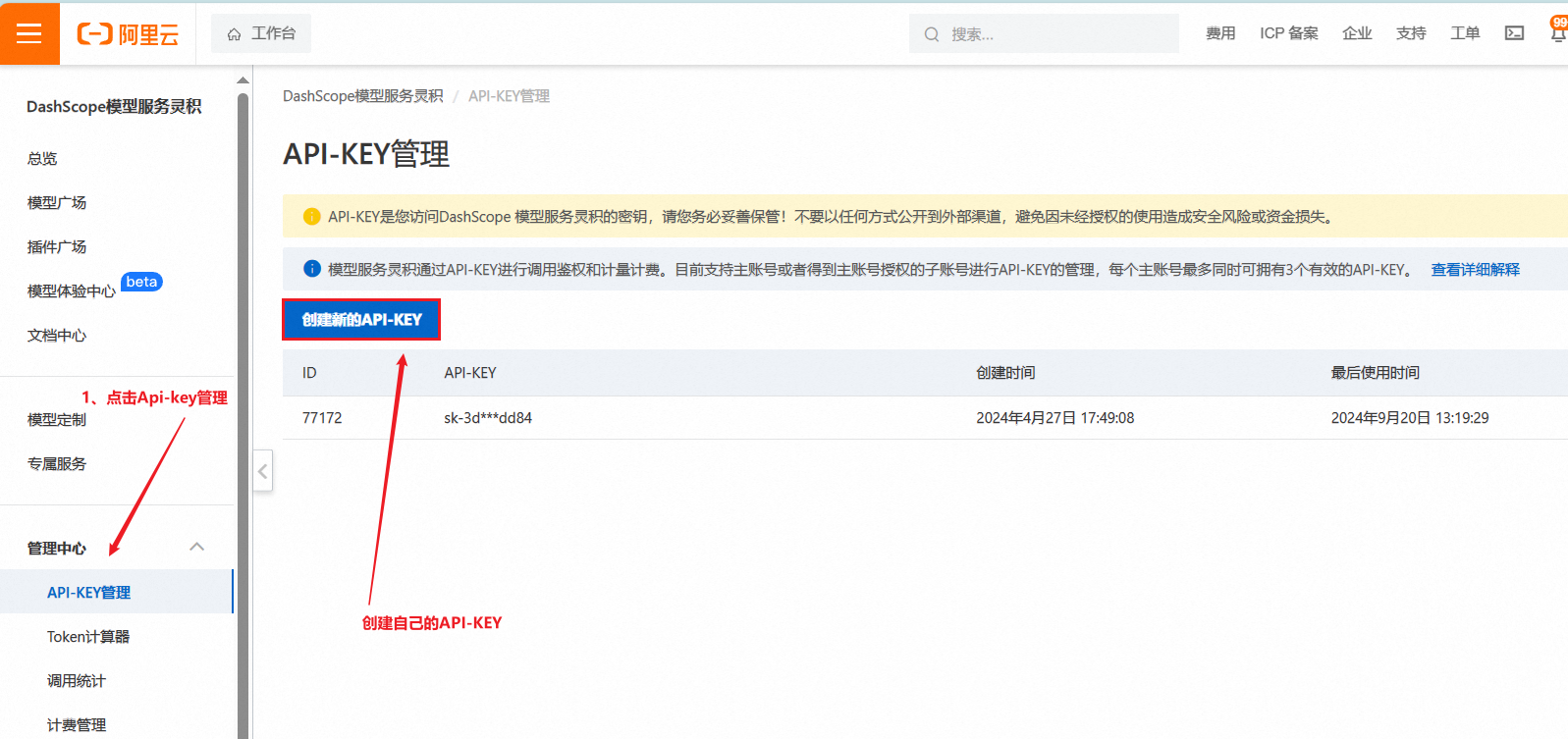The image size is (1568, 739).
Task: Open the 工单 menu
Action: 1465,33
